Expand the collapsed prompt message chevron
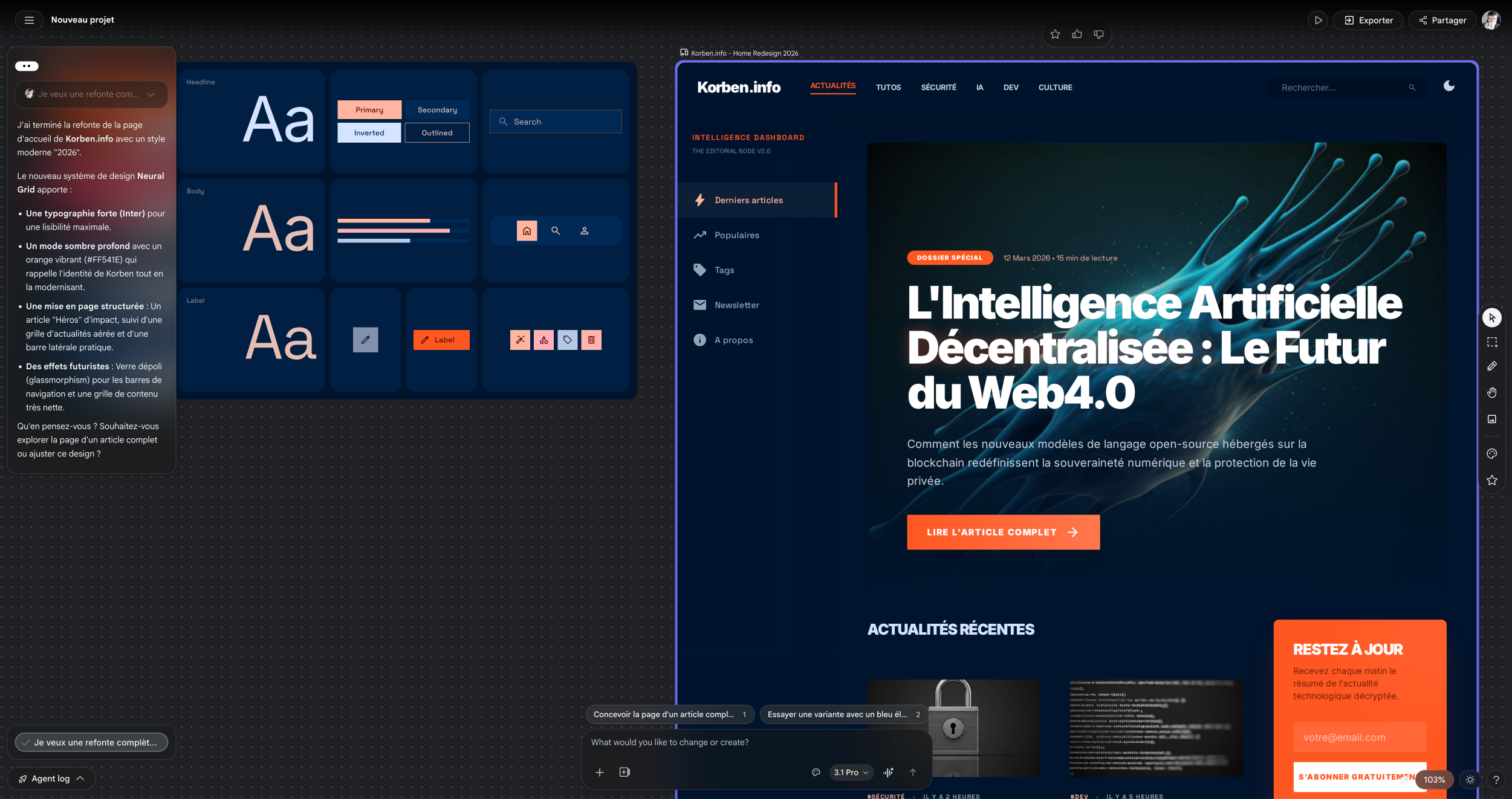 (x=151, y=94)
